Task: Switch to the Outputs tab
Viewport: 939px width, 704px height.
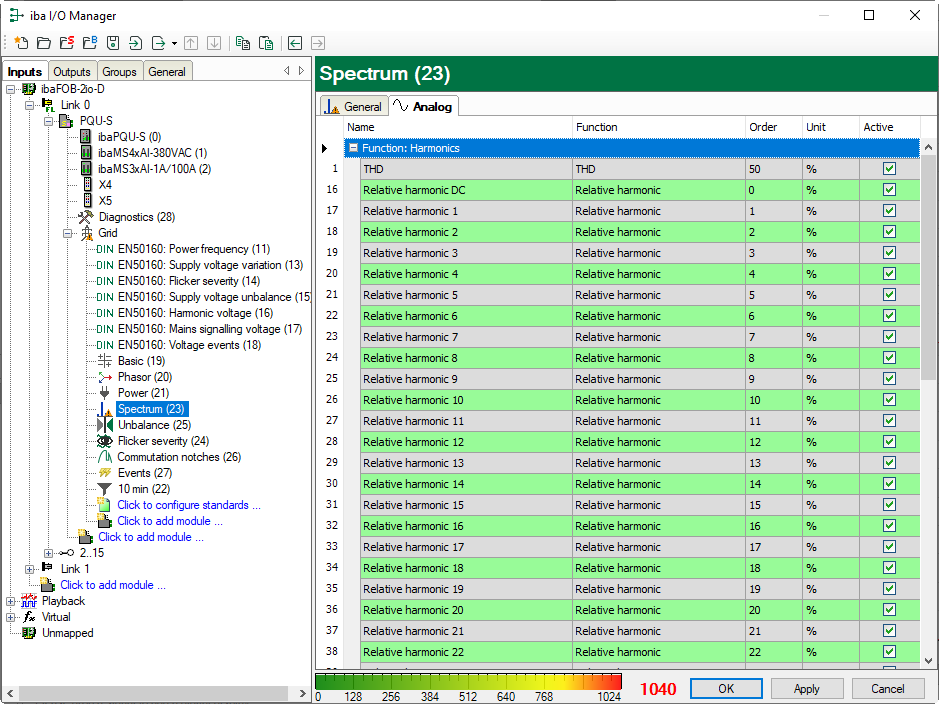Action: 71,72
